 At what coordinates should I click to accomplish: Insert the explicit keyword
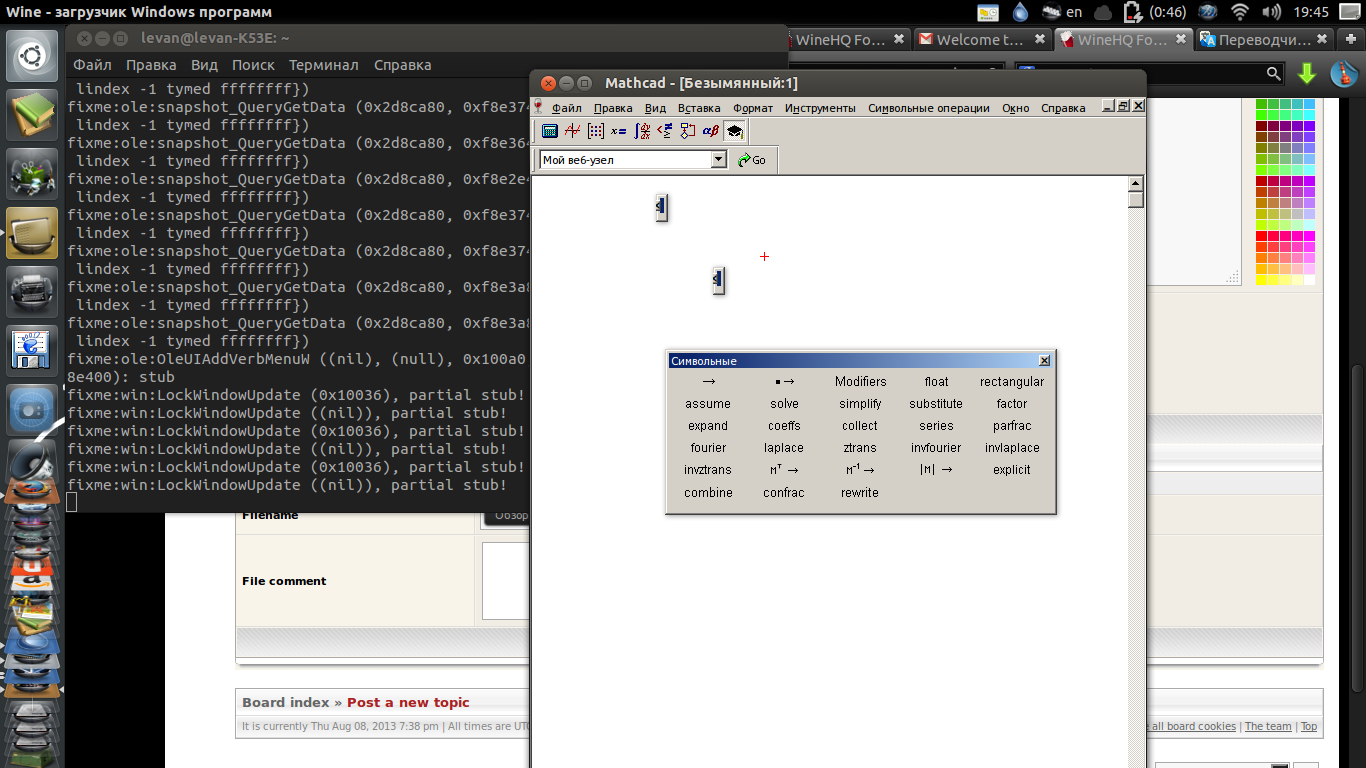[1012, 470]
